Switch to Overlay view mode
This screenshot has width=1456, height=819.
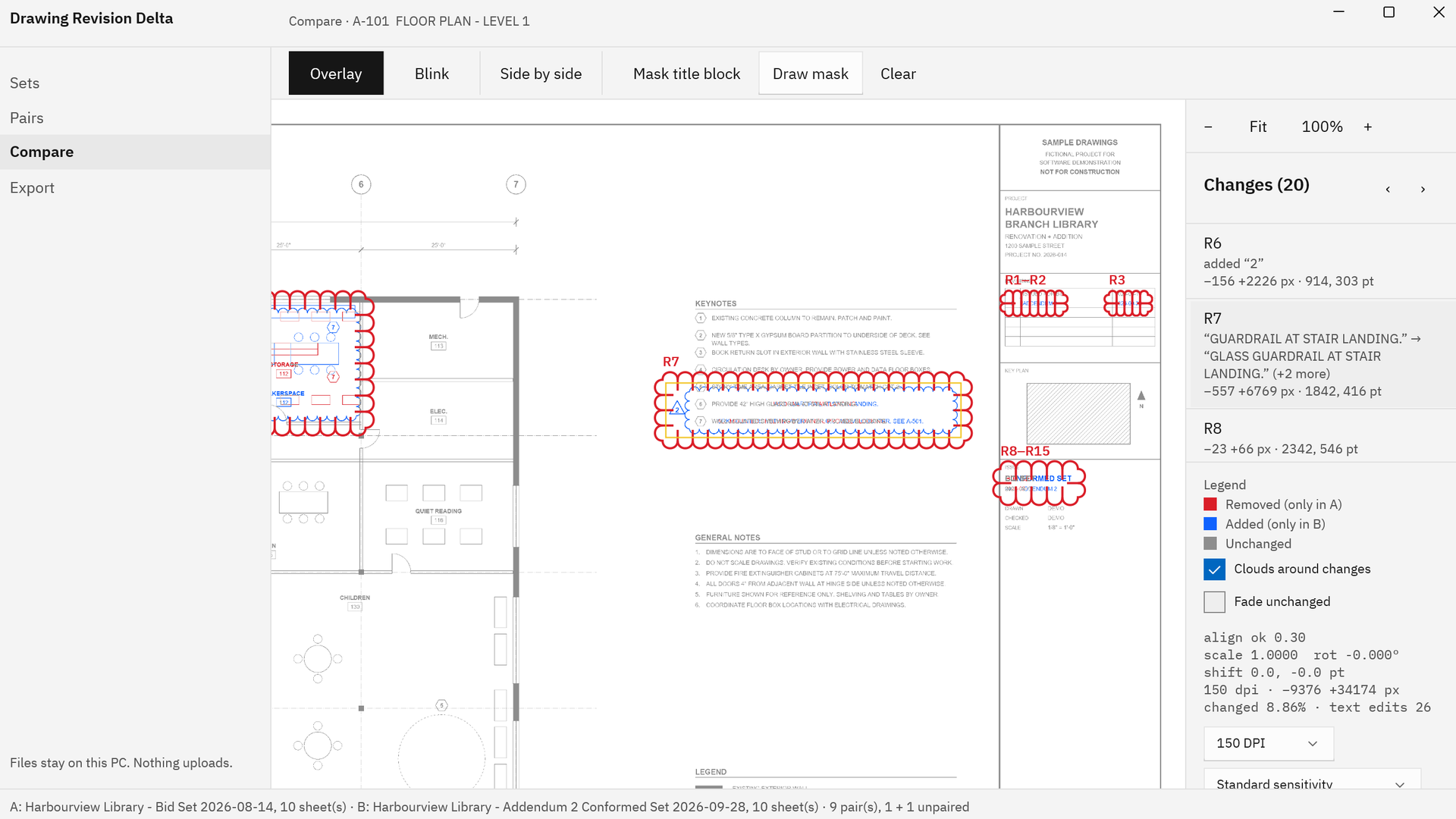coord(336,74)
